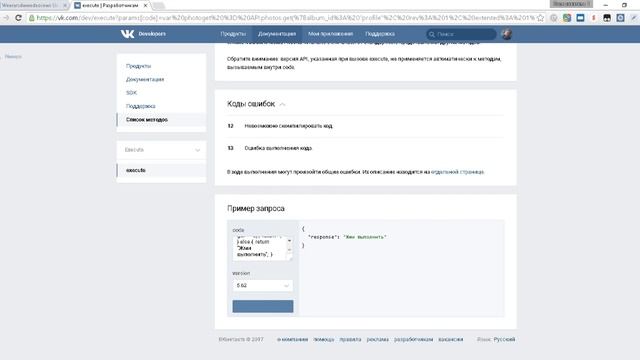Click the green padlock in the address bar

(x=31, y=18)
